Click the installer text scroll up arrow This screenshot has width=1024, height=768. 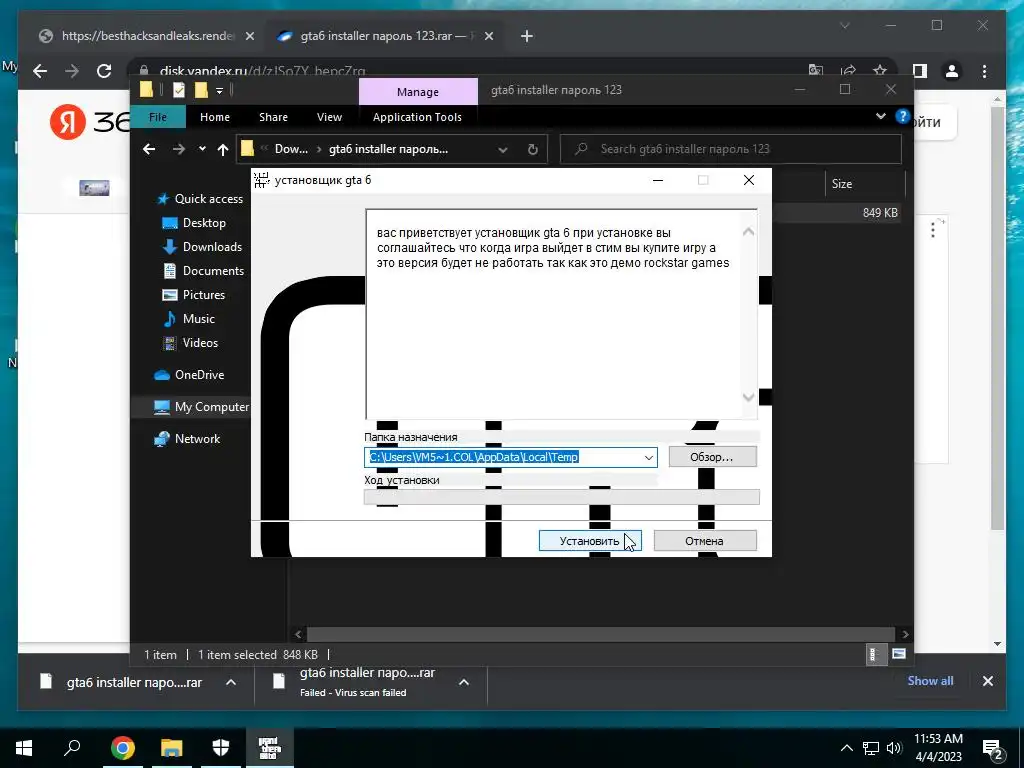[748, 232]
